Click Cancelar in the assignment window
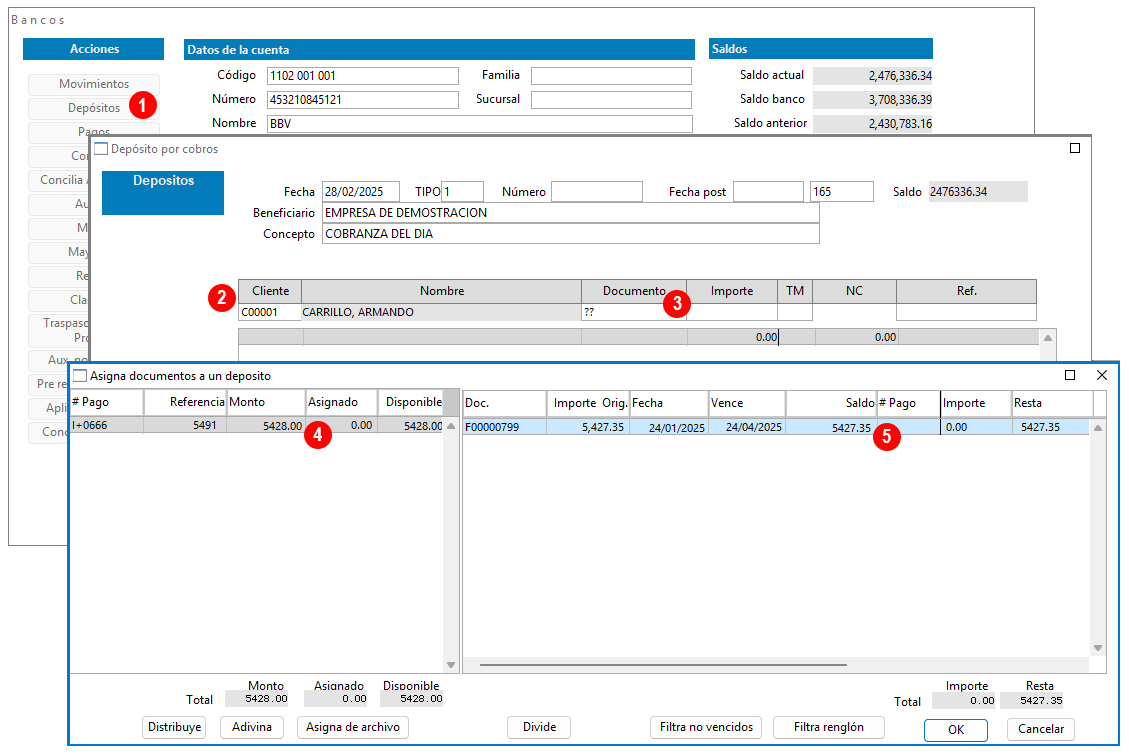 point(1040,729)
